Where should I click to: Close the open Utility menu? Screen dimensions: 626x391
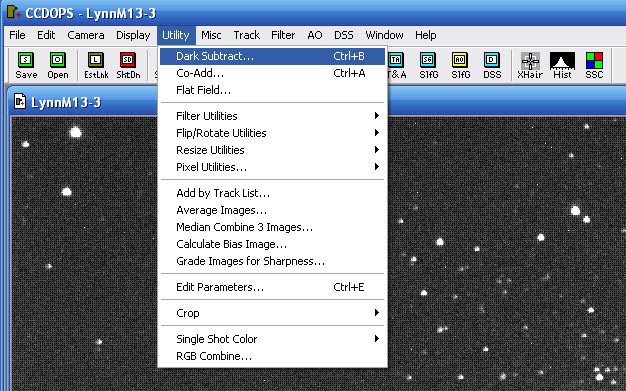pyautogui.click(x=176, y=35)
